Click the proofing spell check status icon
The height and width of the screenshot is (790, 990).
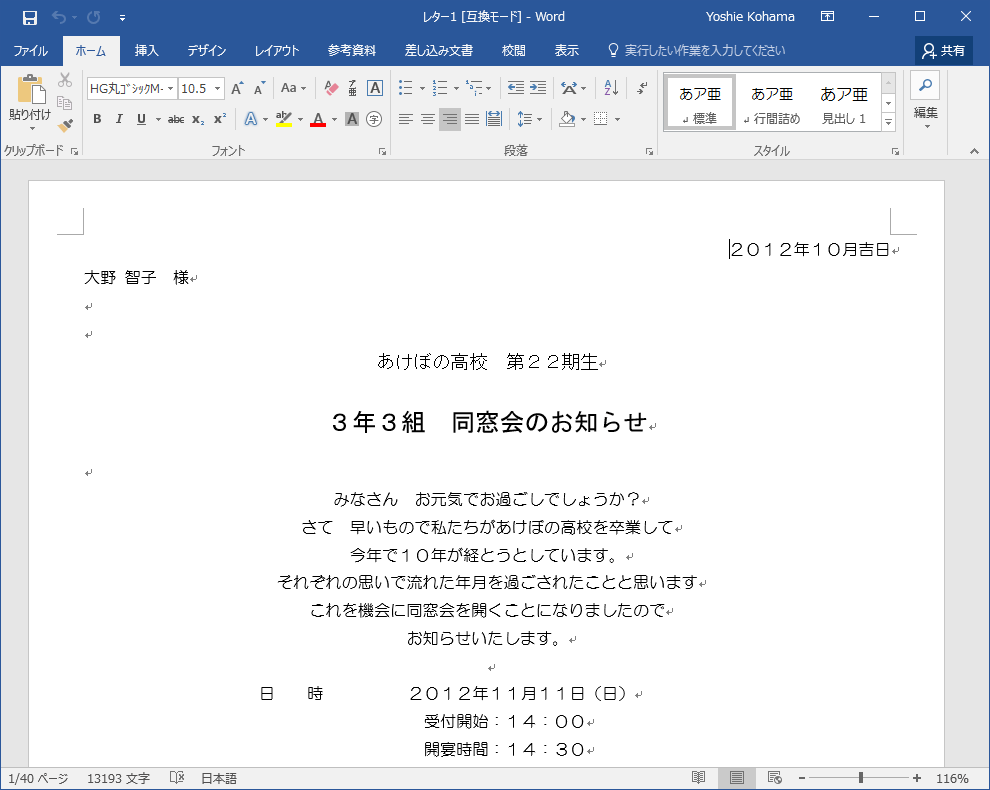177,777
